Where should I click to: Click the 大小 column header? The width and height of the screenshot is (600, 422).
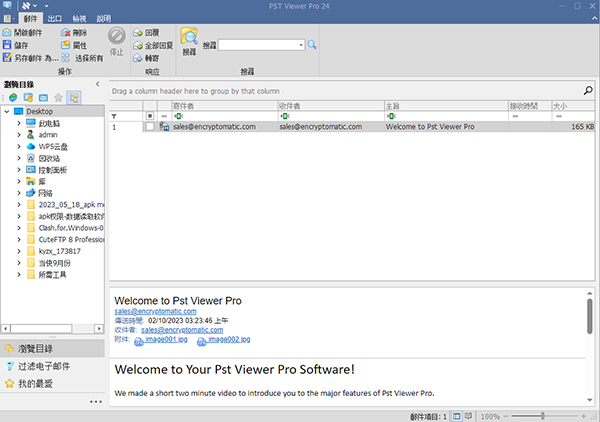(573, 106)
